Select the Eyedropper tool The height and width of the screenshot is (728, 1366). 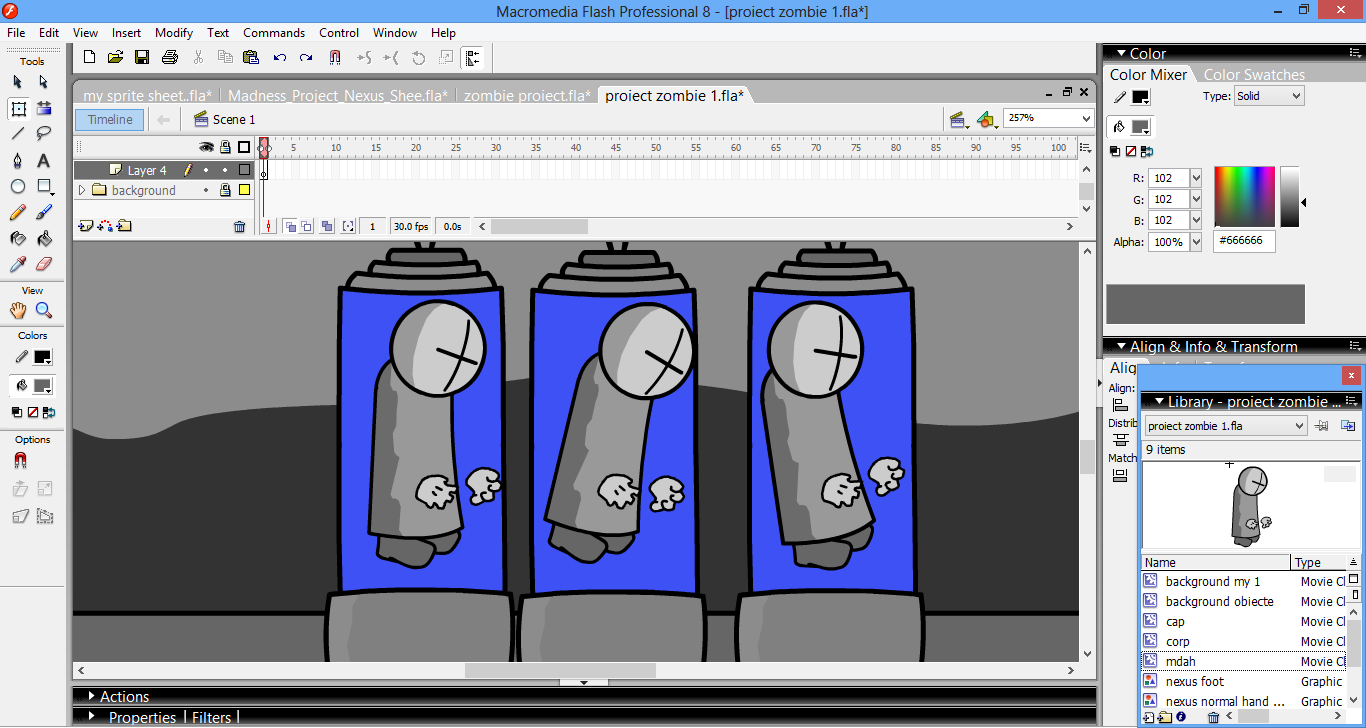pos(18,264)
